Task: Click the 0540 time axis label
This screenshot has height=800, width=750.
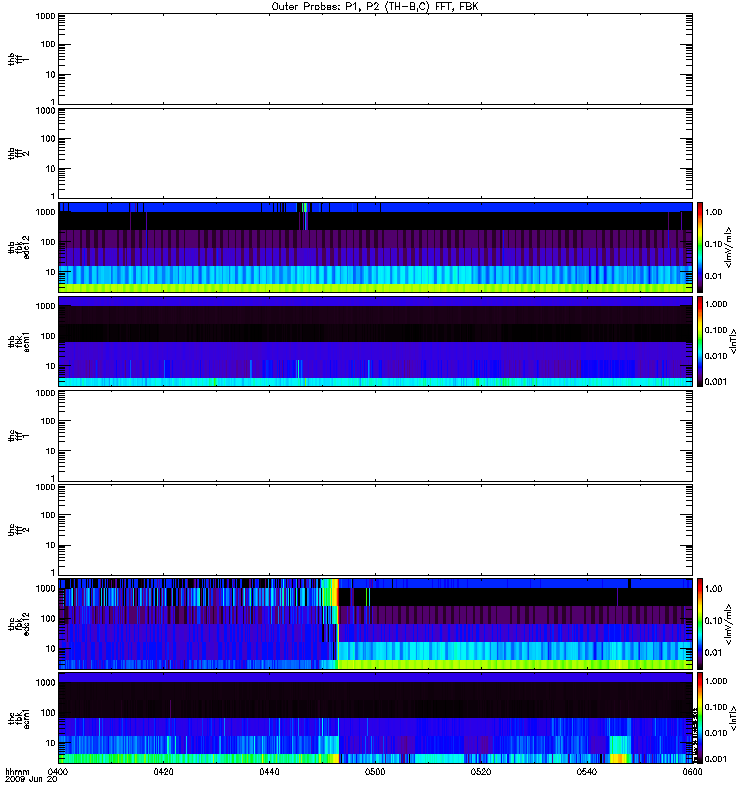Action: click(x=587, y=771)
